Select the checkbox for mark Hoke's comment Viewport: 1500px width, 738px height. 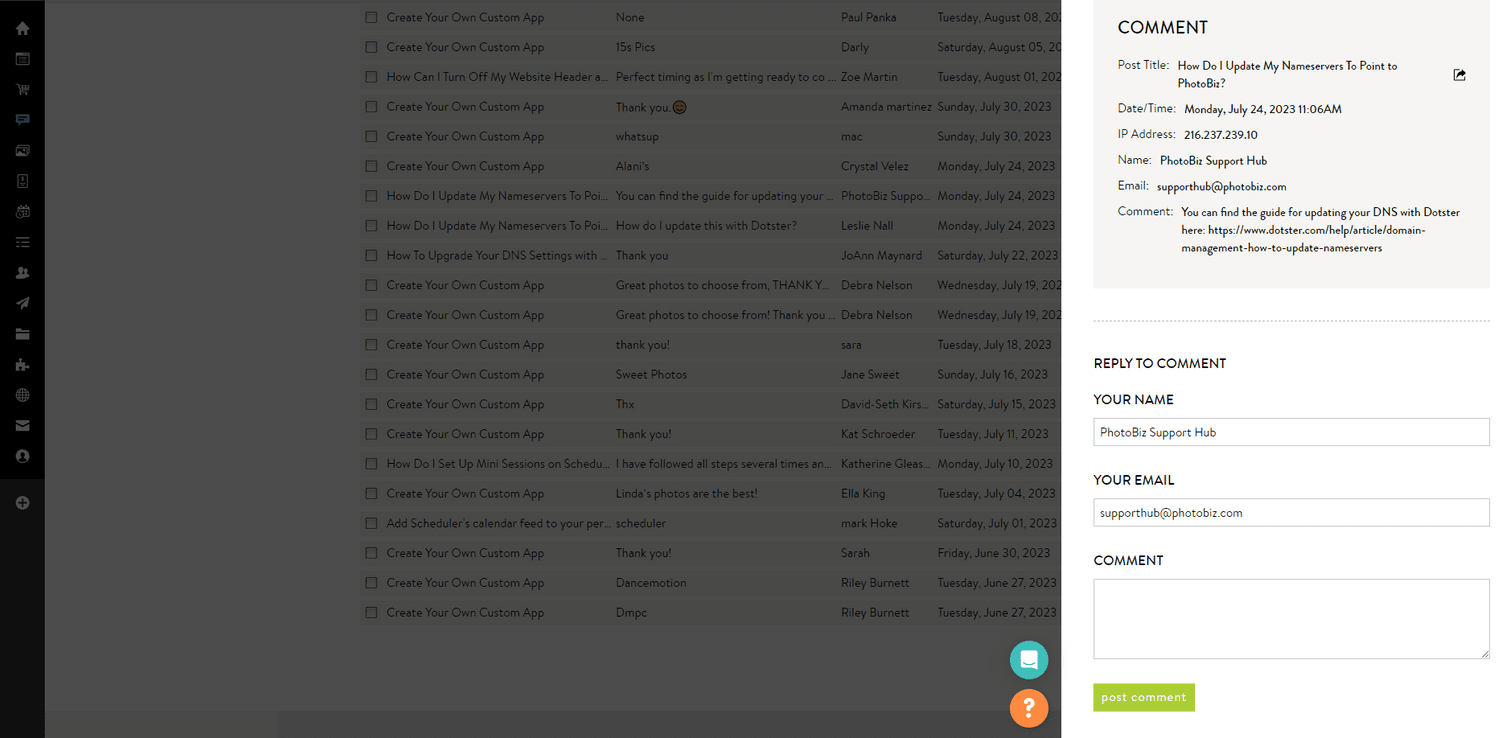372,523
